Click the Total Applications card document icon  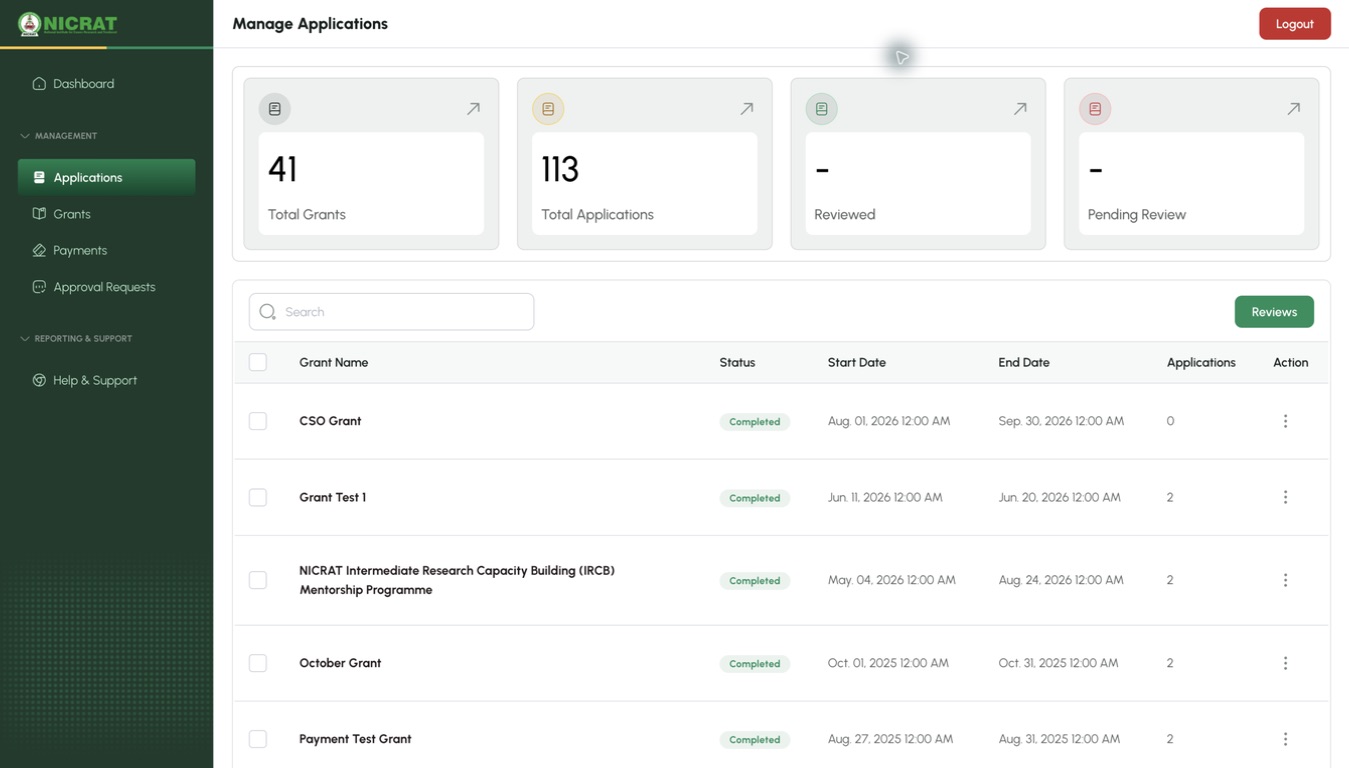click(x=548, y=109)
